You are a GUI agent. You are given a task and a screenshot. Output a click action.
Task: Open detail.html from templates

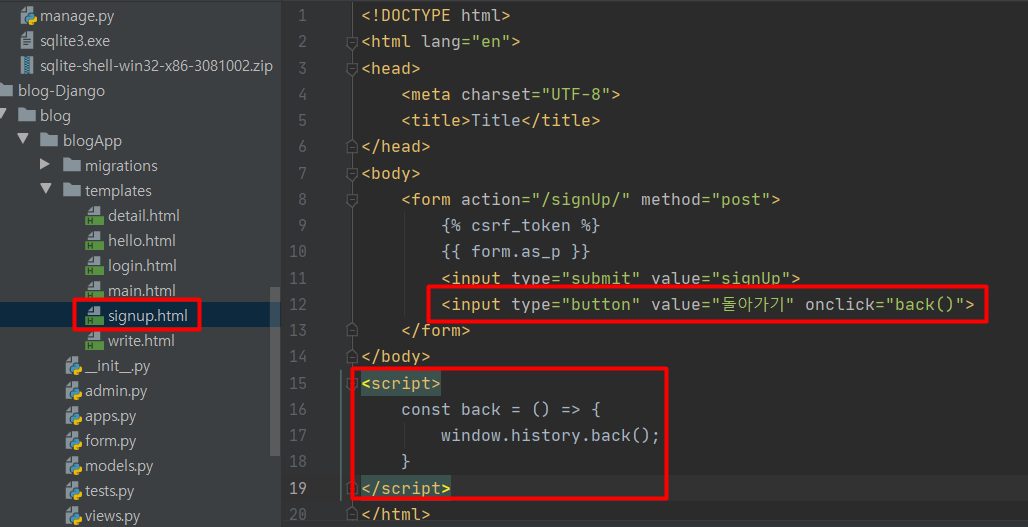(x=144, y=216)
